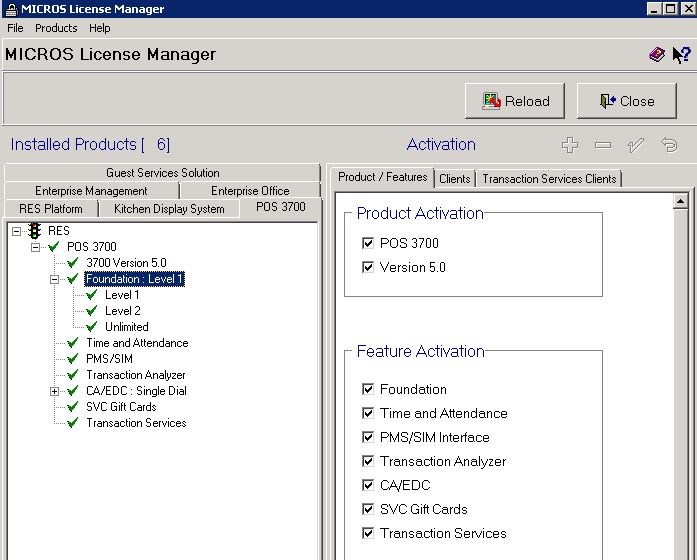Toggle the POS 3700 product checkbox
697x560 pixels.
coord(368,243)
